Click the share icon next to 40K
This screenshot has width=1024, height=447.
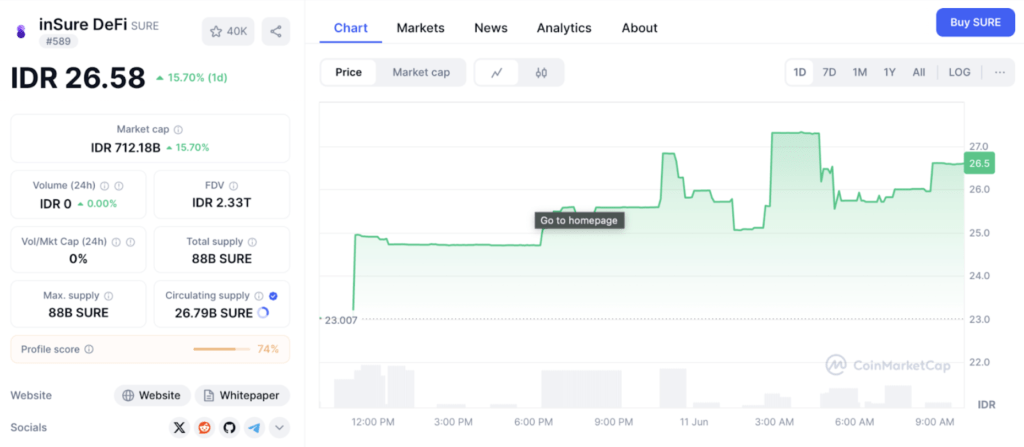pos(276,31)
